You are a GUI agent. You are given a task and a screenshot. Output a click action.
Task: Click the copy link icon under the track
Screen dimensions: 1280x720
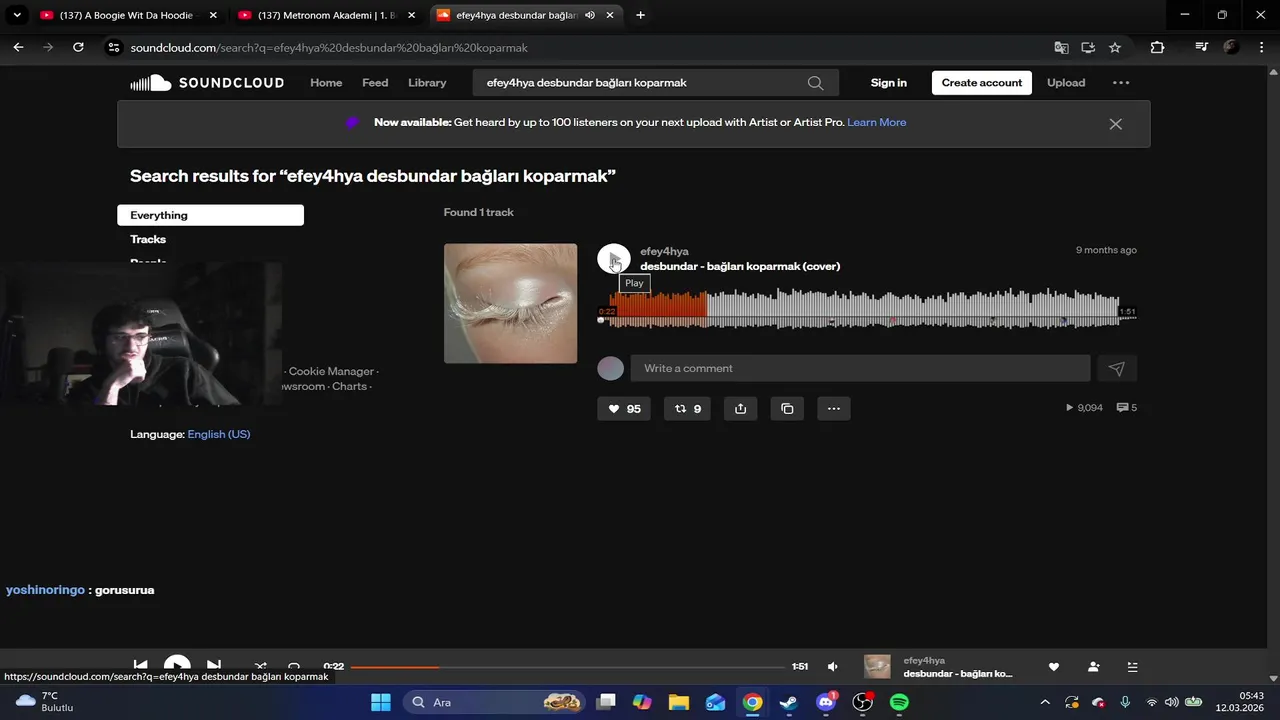[x=787, y=408]
